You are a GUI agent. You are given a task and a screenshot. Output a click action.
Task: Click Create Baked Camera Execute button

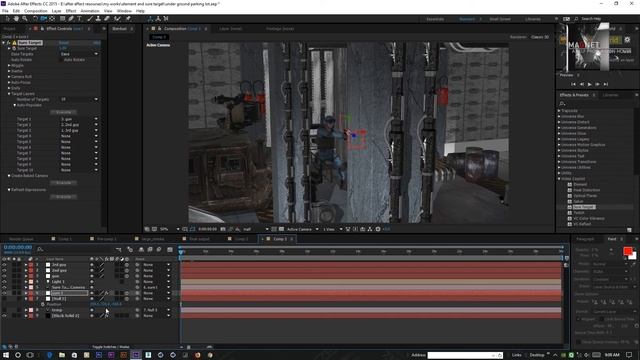[x=64, y=182]
